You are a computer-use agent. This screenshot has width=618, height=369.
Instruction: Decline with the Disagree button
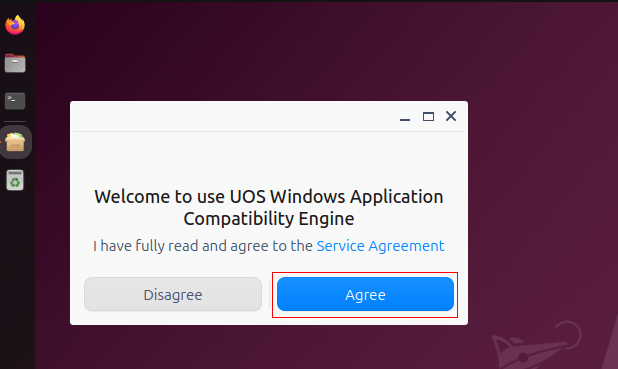(173, 294)
